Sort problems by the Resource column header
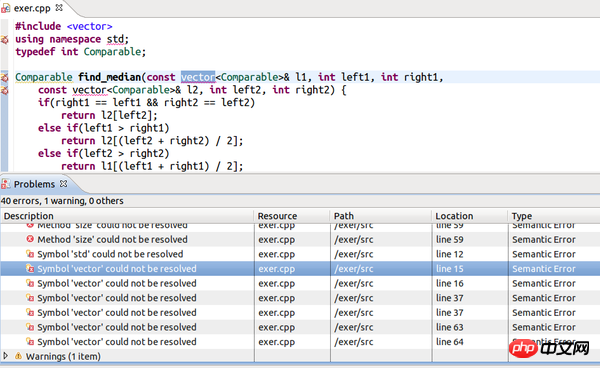The image size is (600, 368). [x=292, y=216]
